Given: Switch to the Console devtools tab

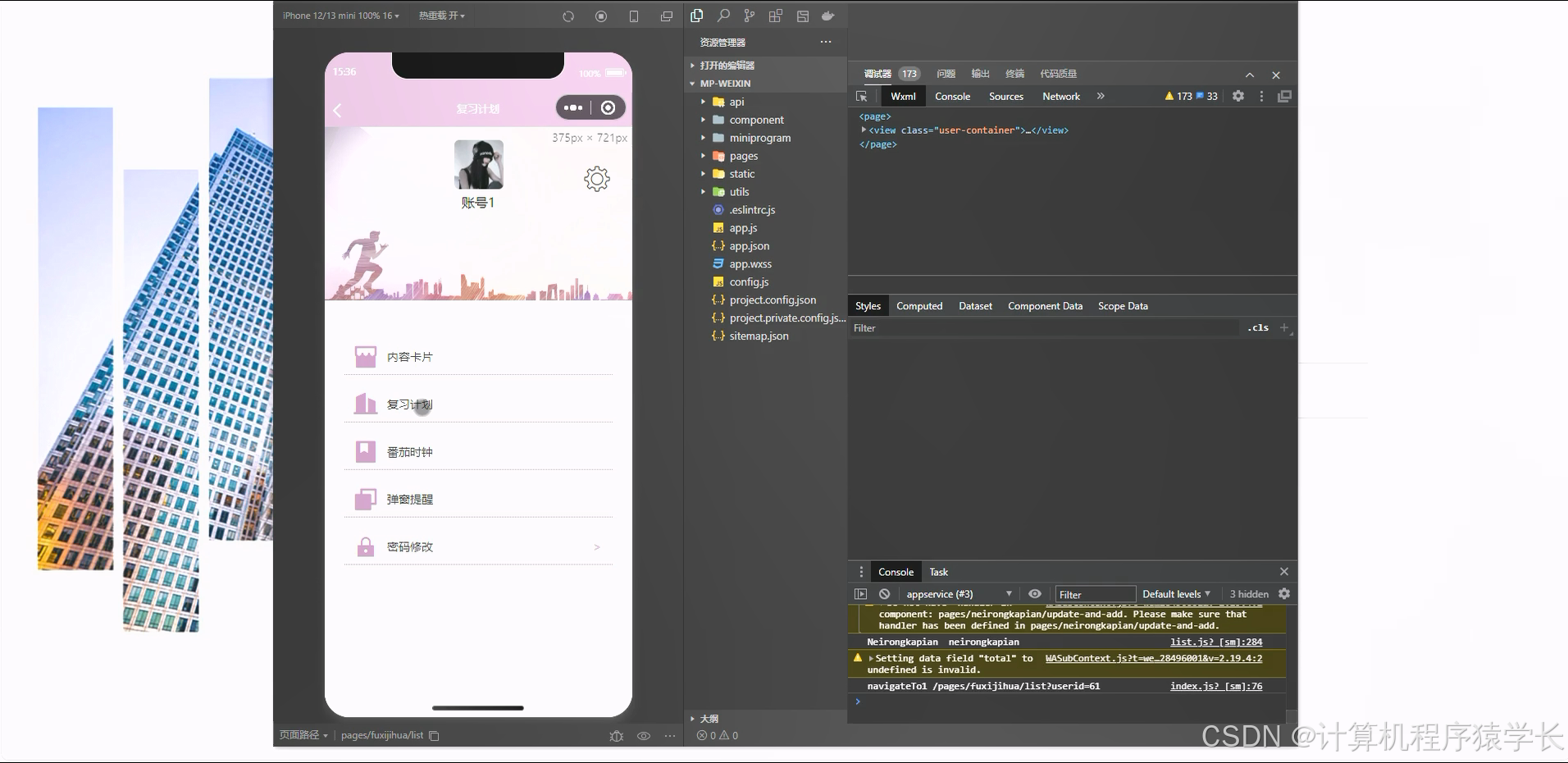Looking at the screenshot, I should click(x=952, y=96).
